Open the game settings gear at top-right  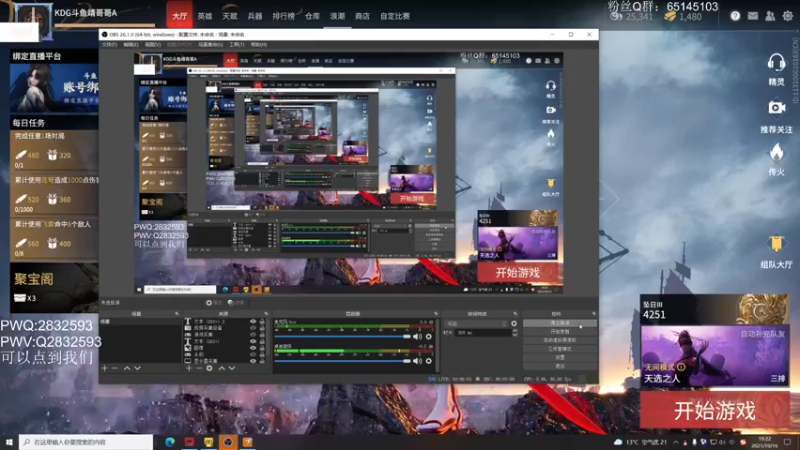(788, 16)
